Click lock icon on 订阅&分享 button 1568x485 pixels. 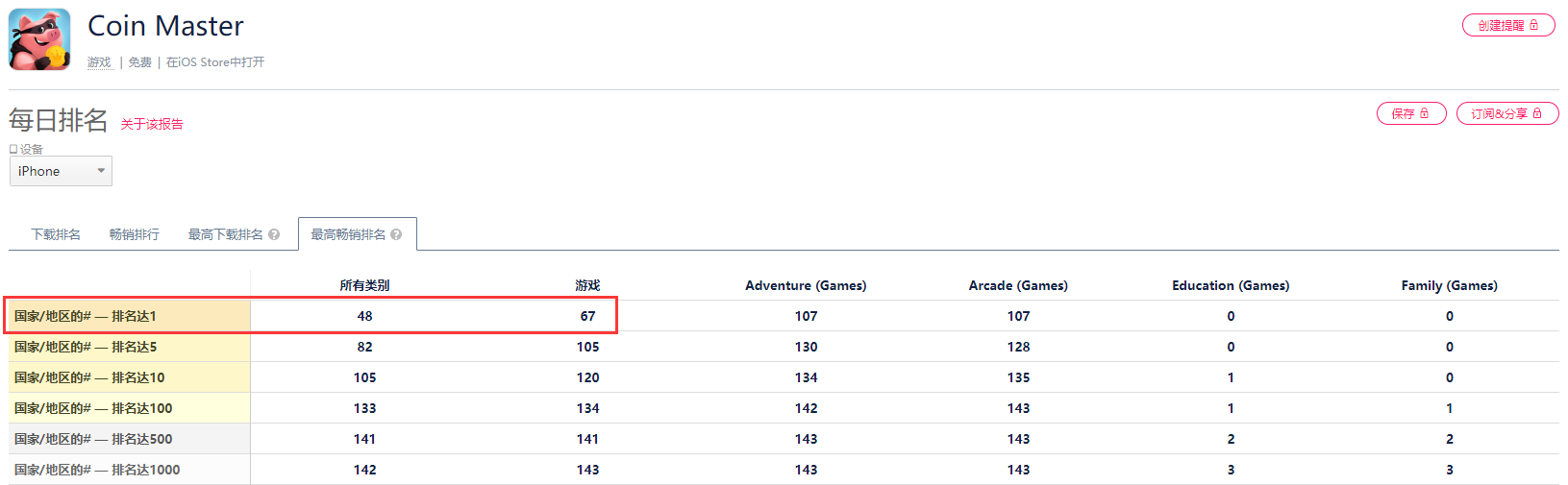tap(1537, 113)
